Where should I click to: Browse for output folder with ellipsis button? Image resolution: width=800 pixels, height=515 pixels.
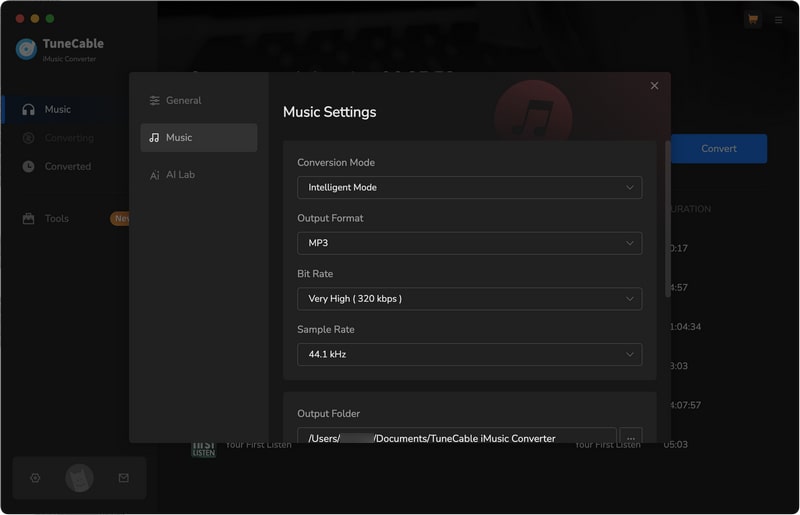(631, 436)
